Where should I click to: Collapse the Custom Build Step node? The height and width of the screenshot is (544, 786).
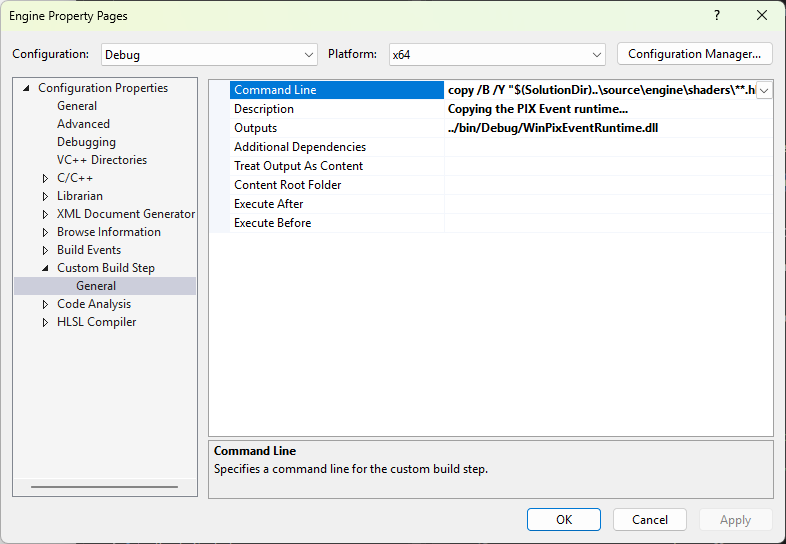(x=45, y=268)
